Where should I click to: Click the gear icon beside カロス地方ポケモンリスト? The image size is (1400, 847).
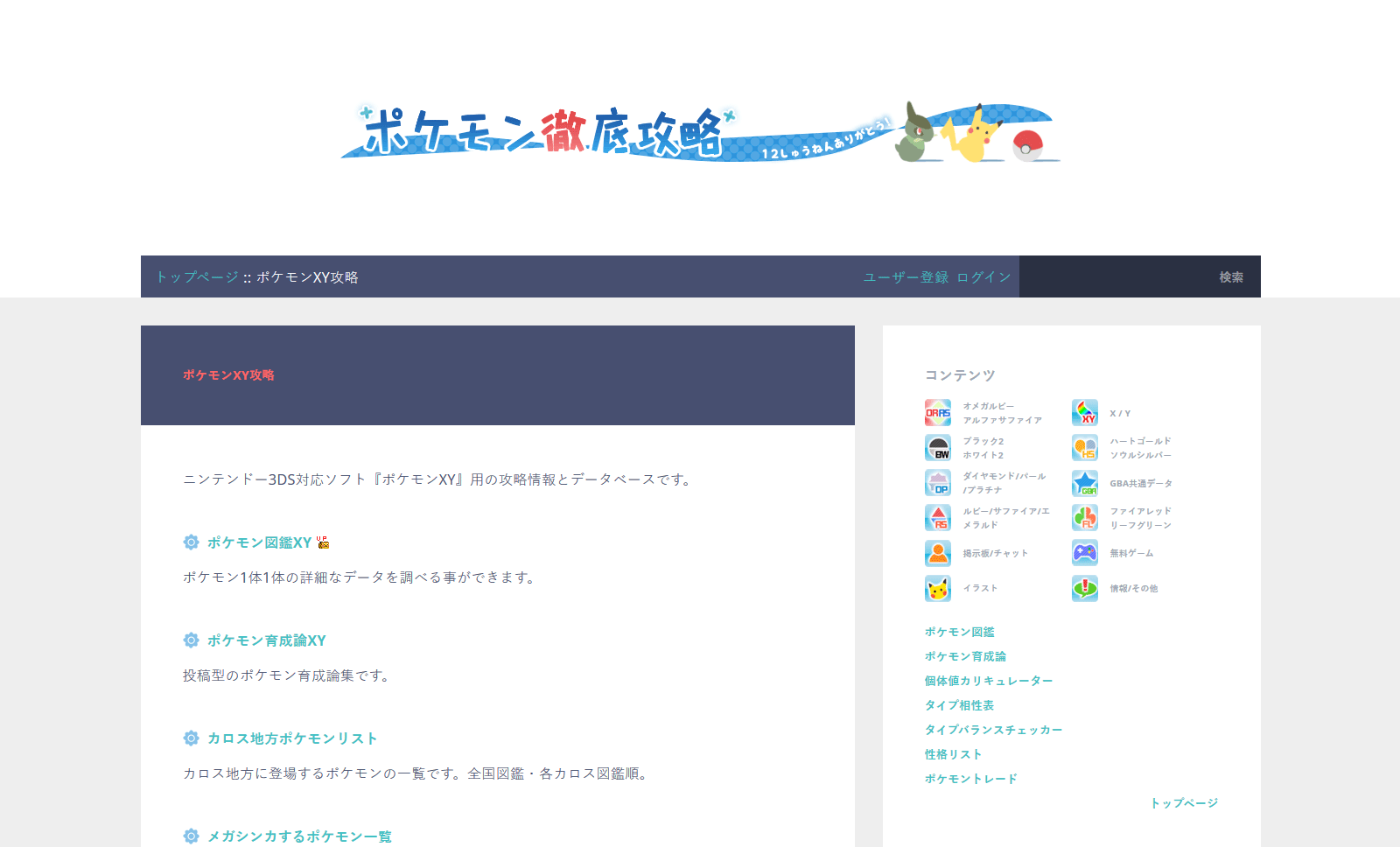coord(191,738)
